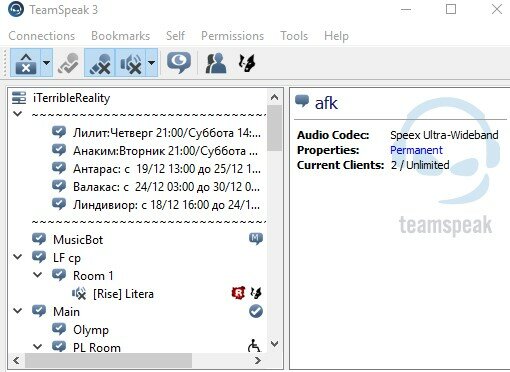Select the Olymp channel
This screenshot has width=510, height=372.
point(91,330)
